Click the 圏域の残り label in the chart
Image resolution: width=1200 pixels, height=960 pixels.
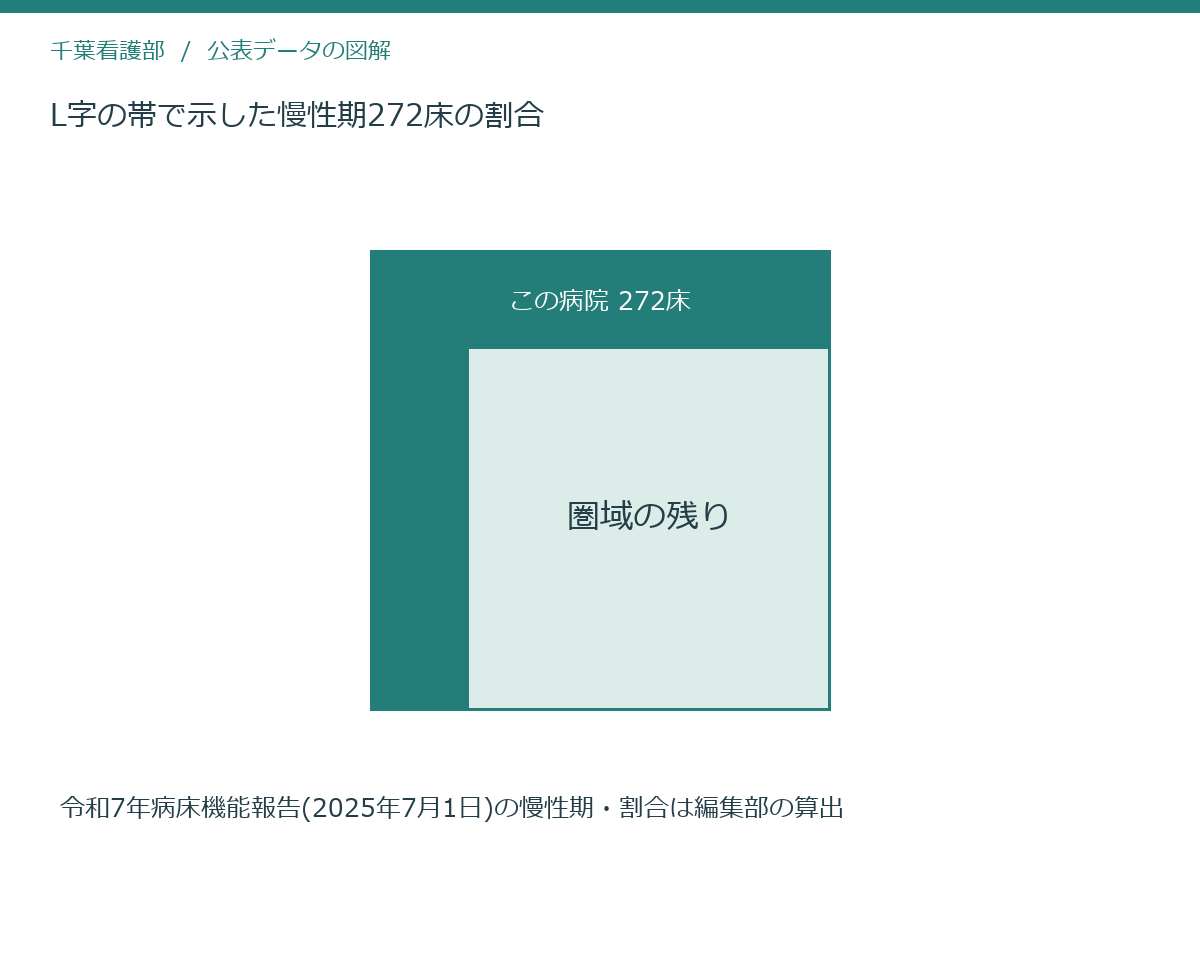649,516
